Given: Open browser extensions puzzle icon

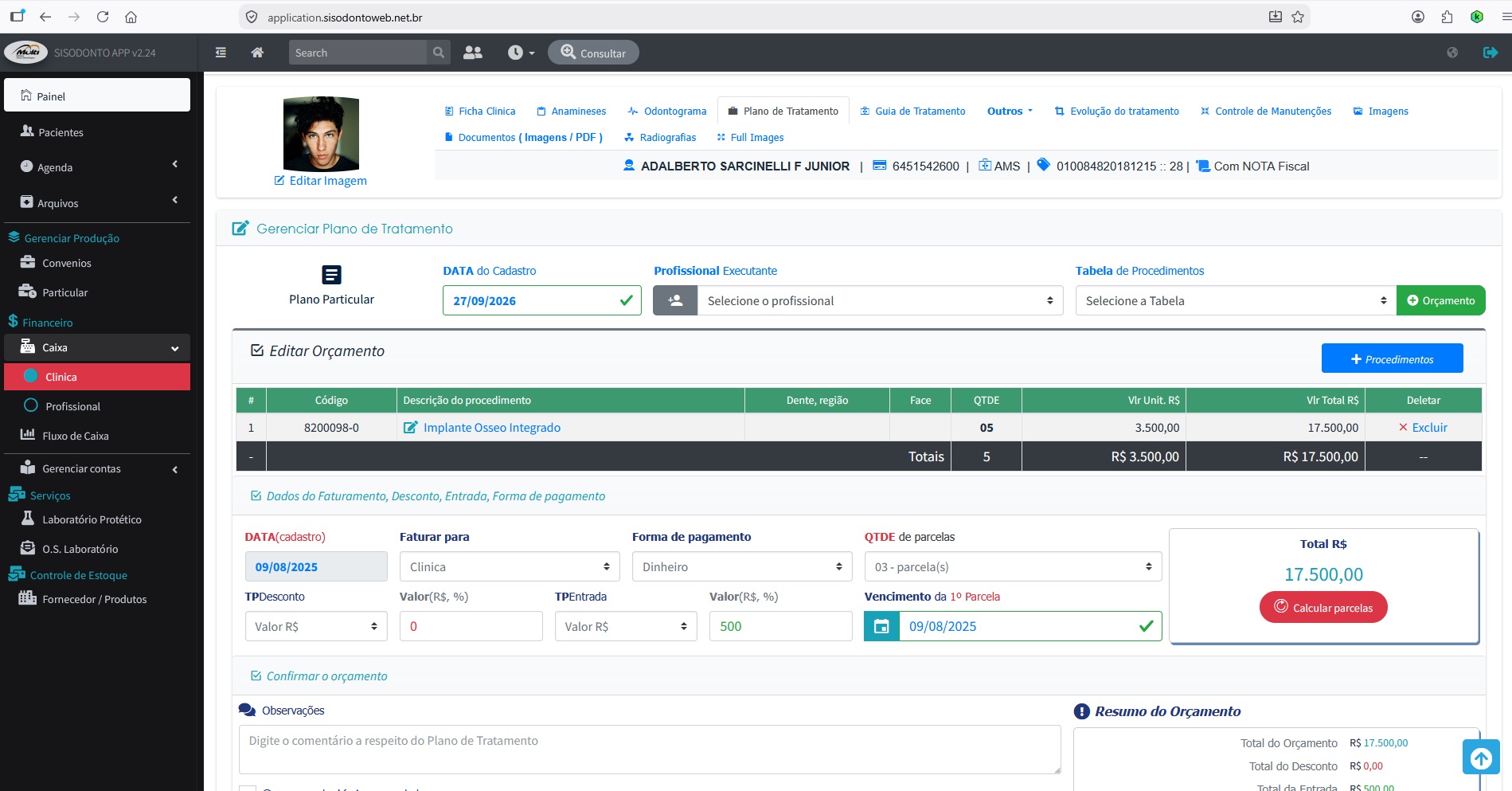Looking at the screenshot, I should (1447, 17).
